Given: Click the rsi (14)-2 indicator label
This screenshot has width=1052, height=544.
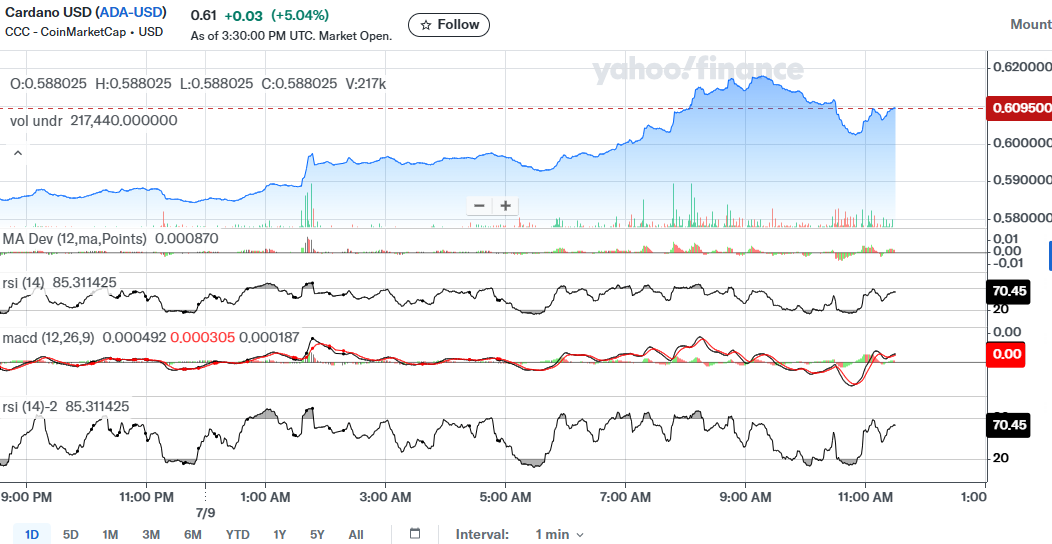Looking at the screenshot, I should pyautogui.click(x=31, y=406).
